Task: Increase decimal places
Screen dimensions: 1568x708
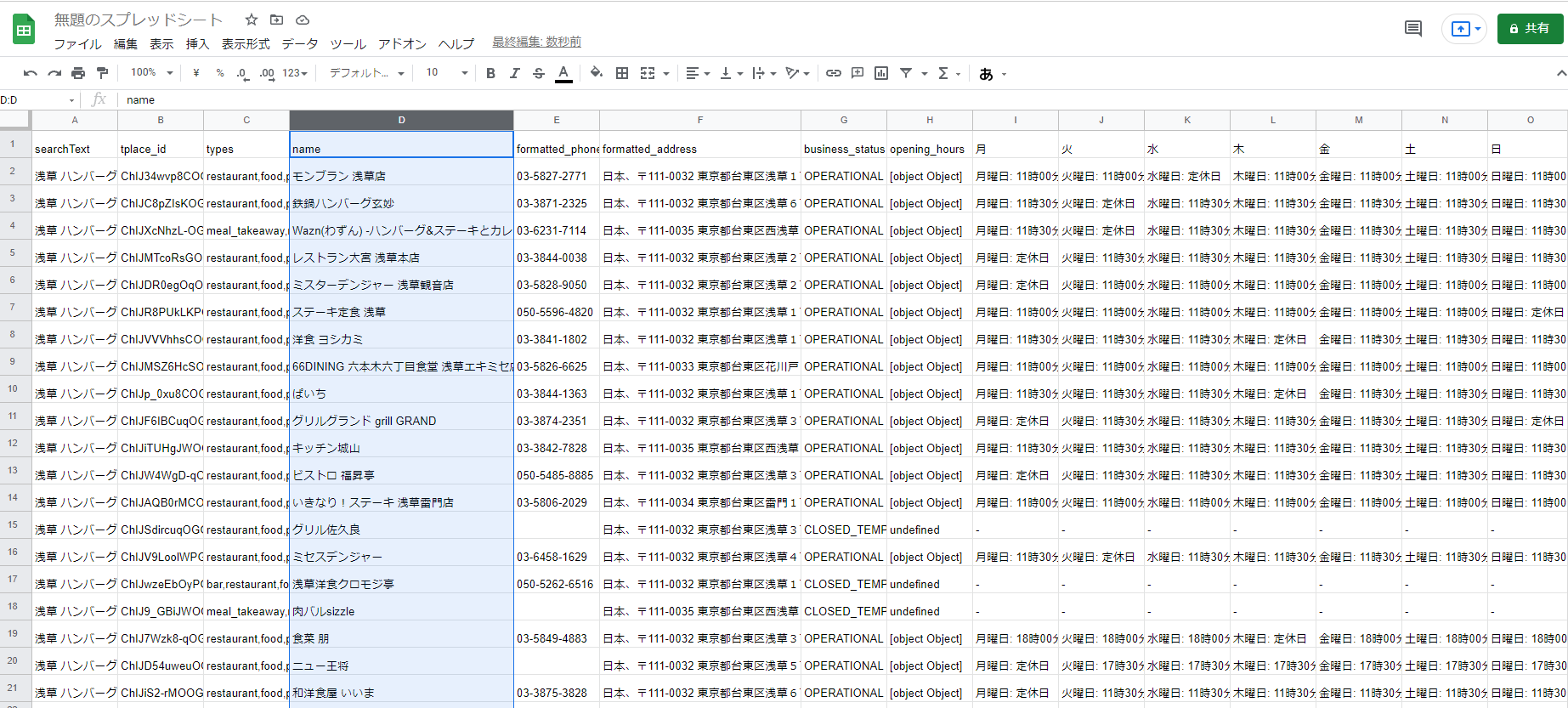Action: [267, 73]
